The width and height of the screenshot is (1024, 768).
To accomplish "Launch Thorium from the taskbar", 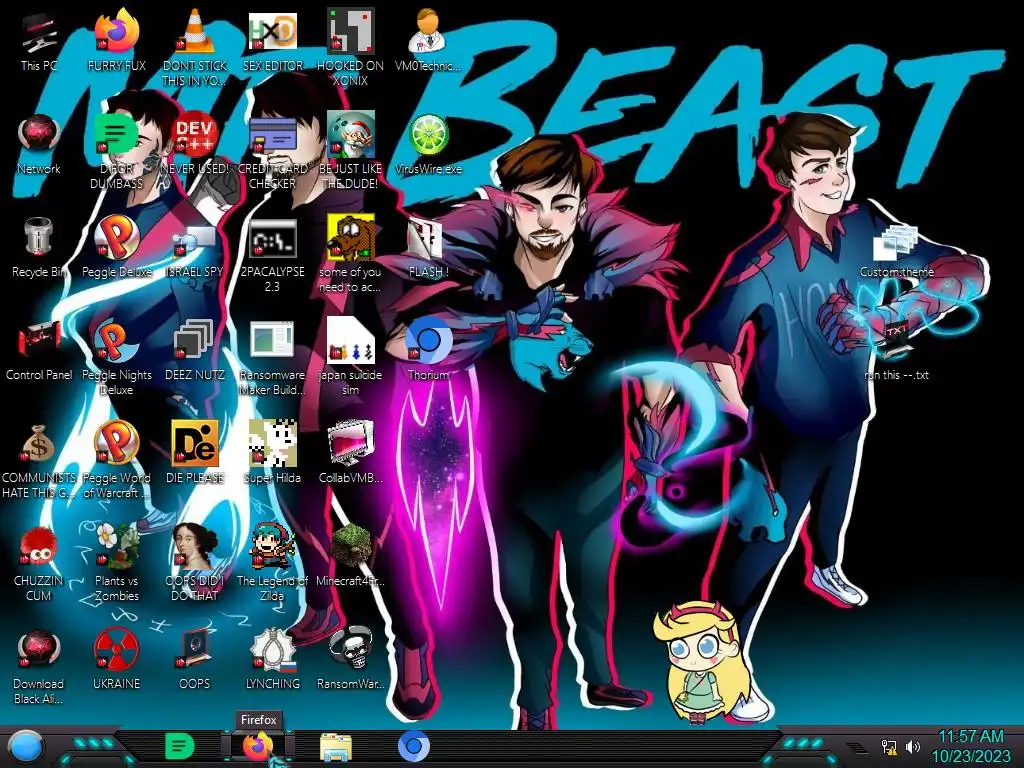I will coord(413,746).
